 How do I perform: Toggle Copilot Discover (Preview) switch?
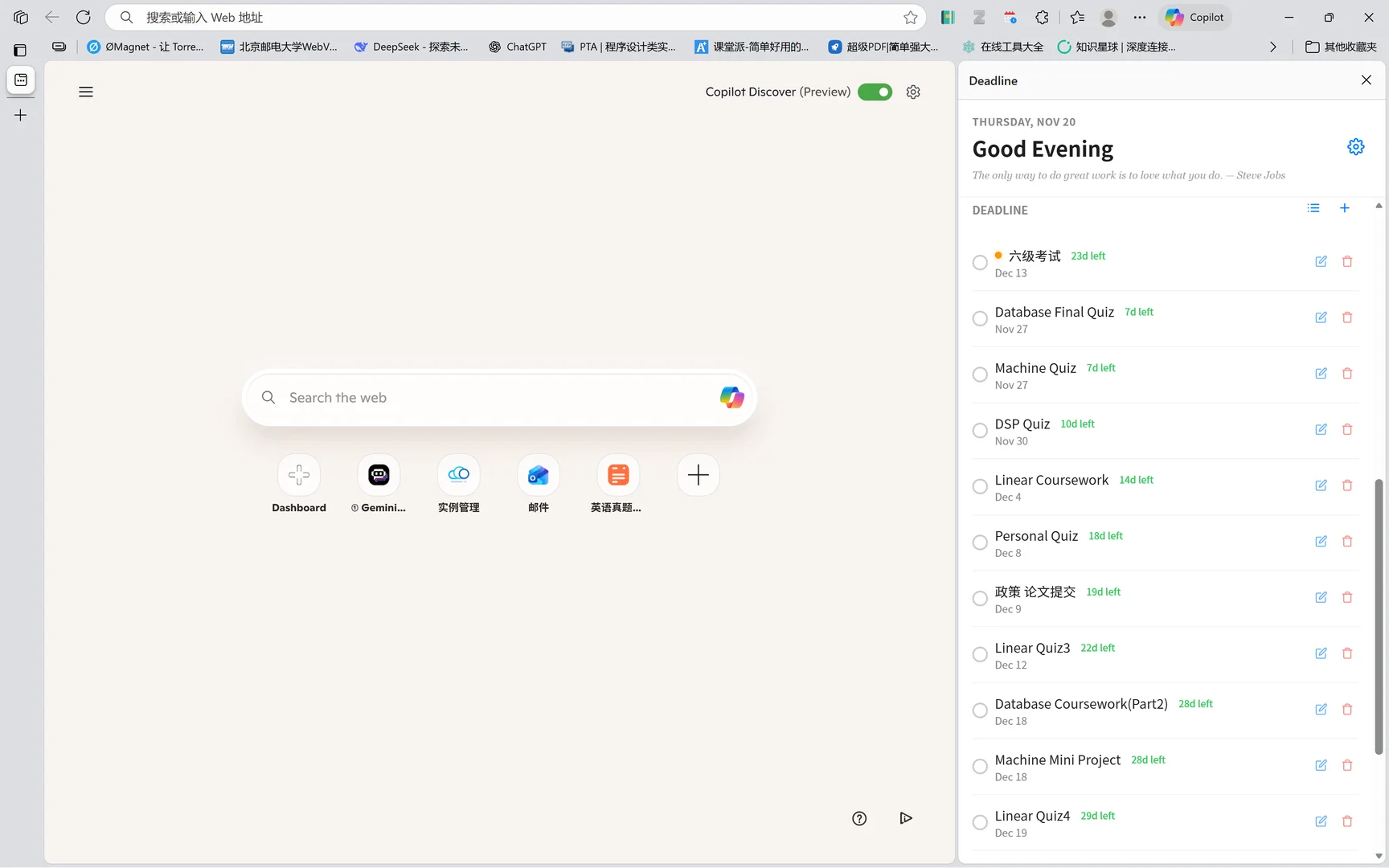click(875, 92)
